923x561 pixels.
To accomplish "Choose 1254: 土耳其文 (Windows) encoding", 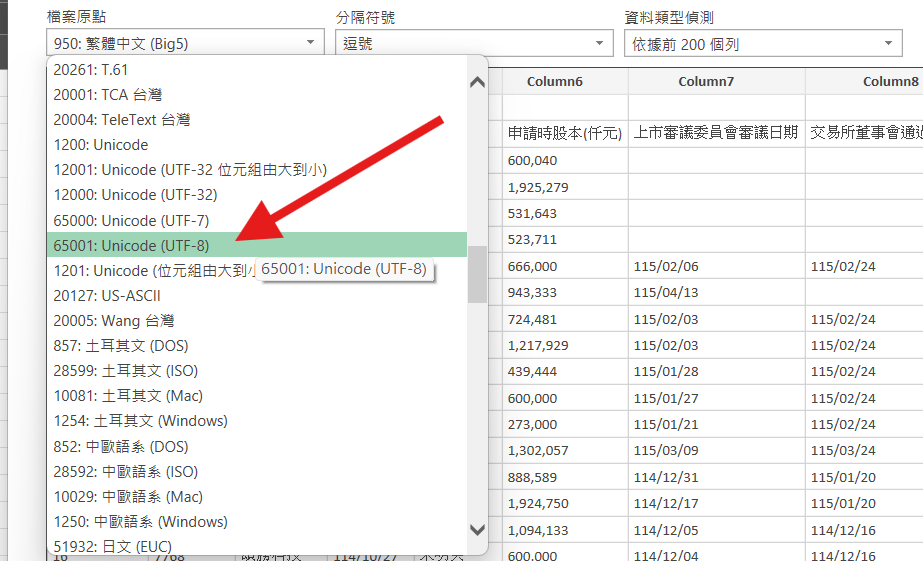I will point(141,421).
